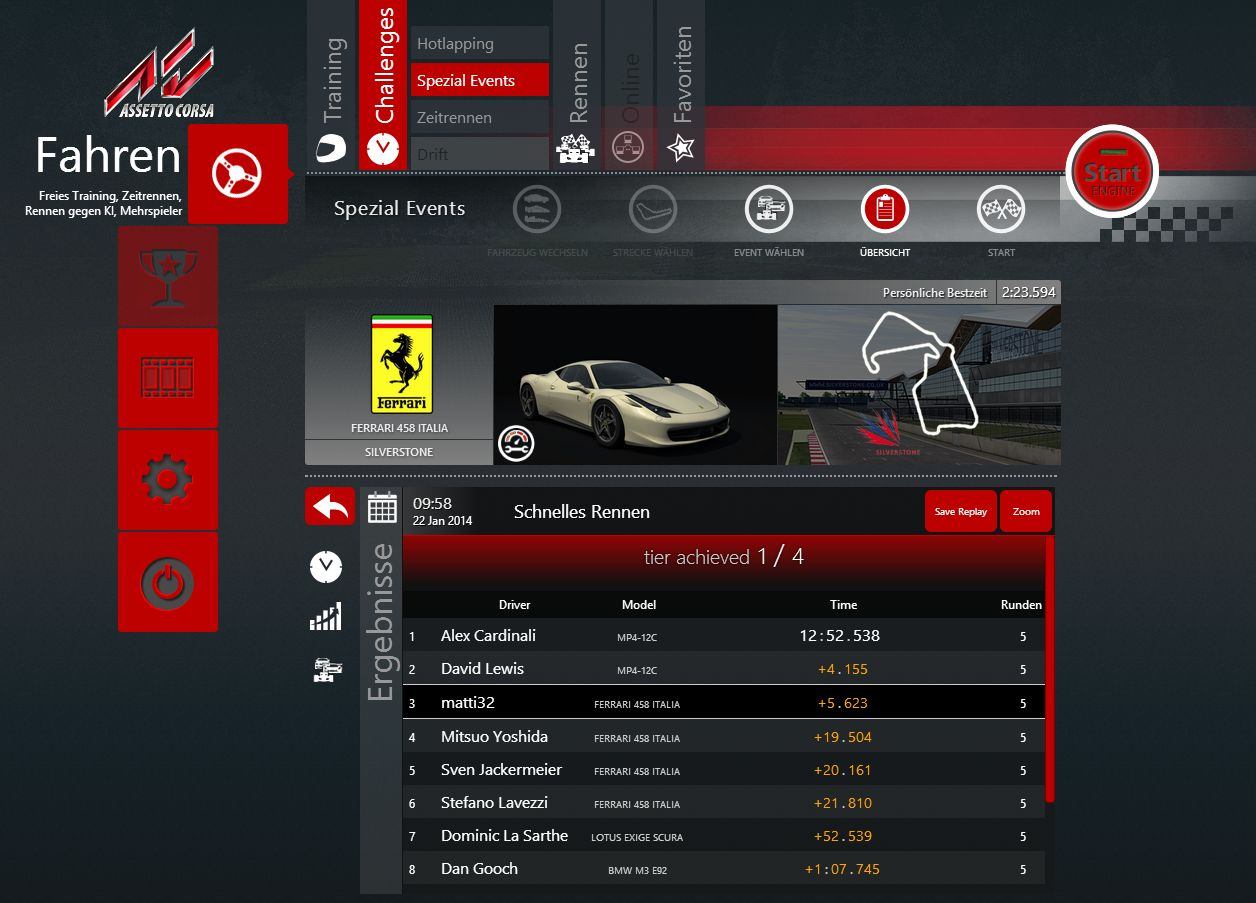
Task: Click the Driver column header
Action: pyautogui.click(x=515, y=604)
